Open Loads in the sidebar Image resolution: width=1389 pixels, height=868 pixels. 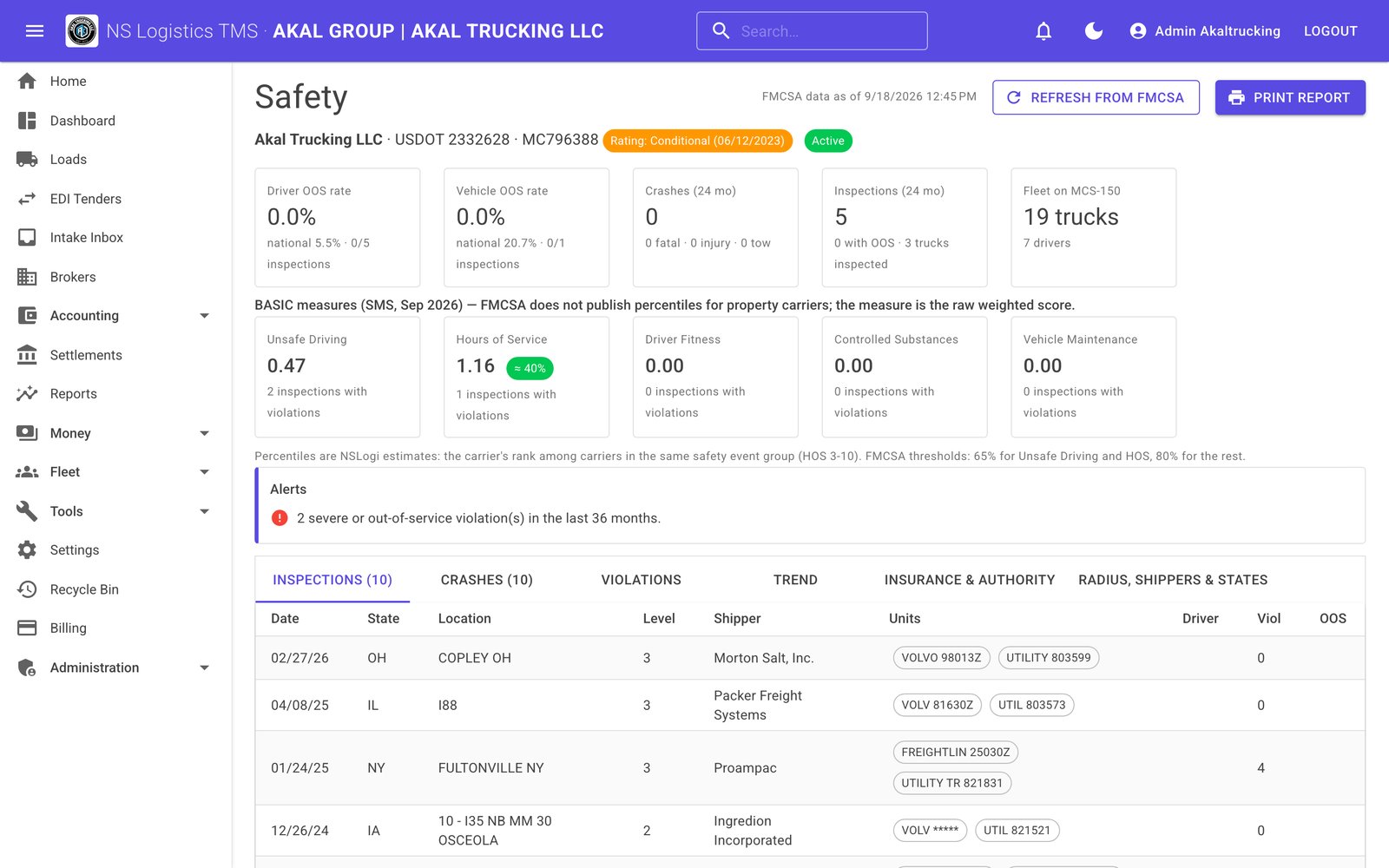(116, 160)
